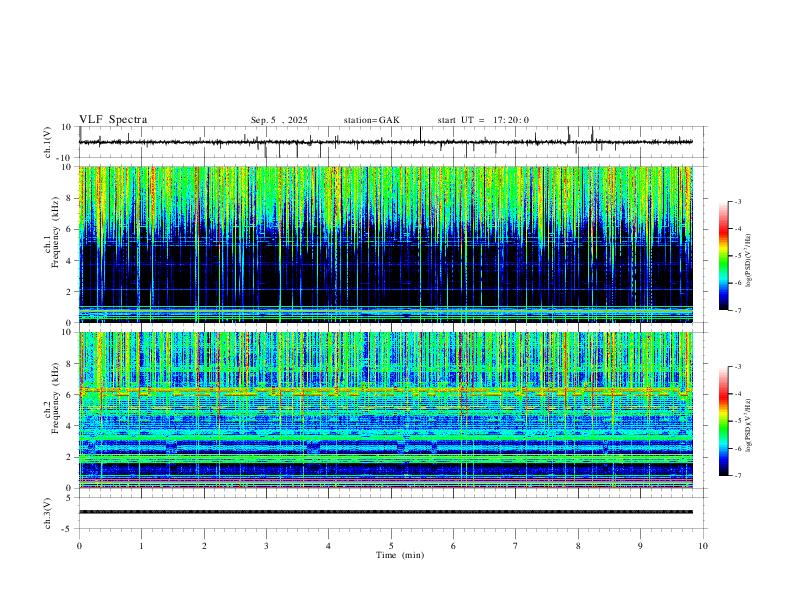Click the "5" tick on time axis
The width and height of the screenshot is (792, 612).
click(x=391, y=546)
